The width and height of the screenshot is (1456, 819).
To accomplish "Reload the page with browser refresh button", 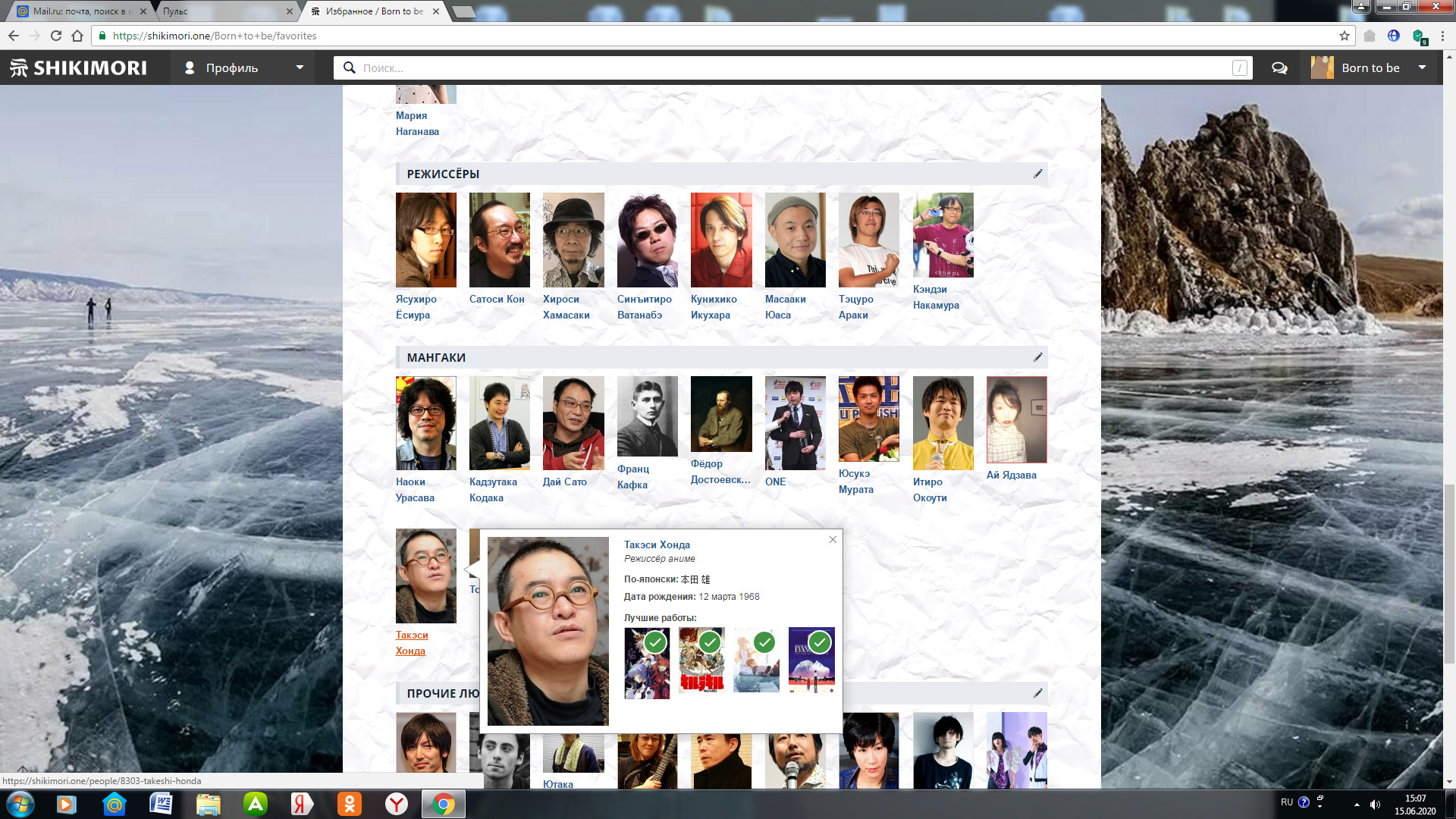I will (56, 36).
